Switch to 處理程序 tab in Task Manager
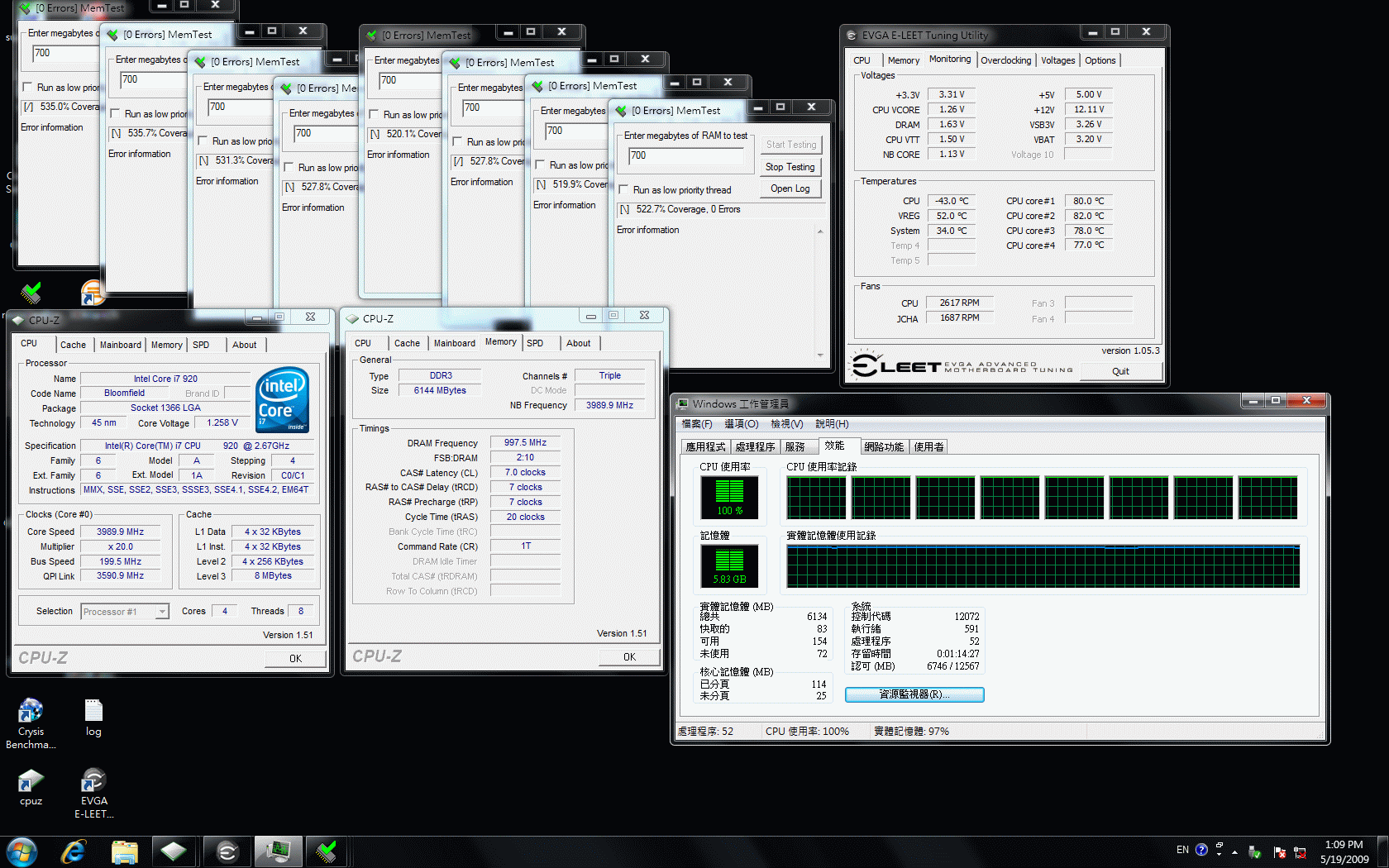The height and width of the screenshot is (868, 1389). pyautogui.click(x=756, y=447)
